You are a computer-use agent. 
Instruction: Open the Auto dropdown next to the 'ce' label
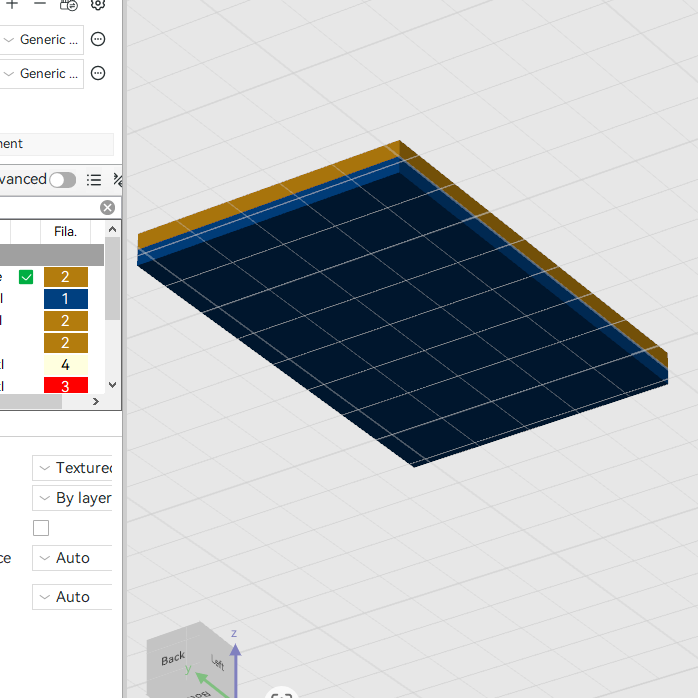pyautogui.click(x=72, y=558)
